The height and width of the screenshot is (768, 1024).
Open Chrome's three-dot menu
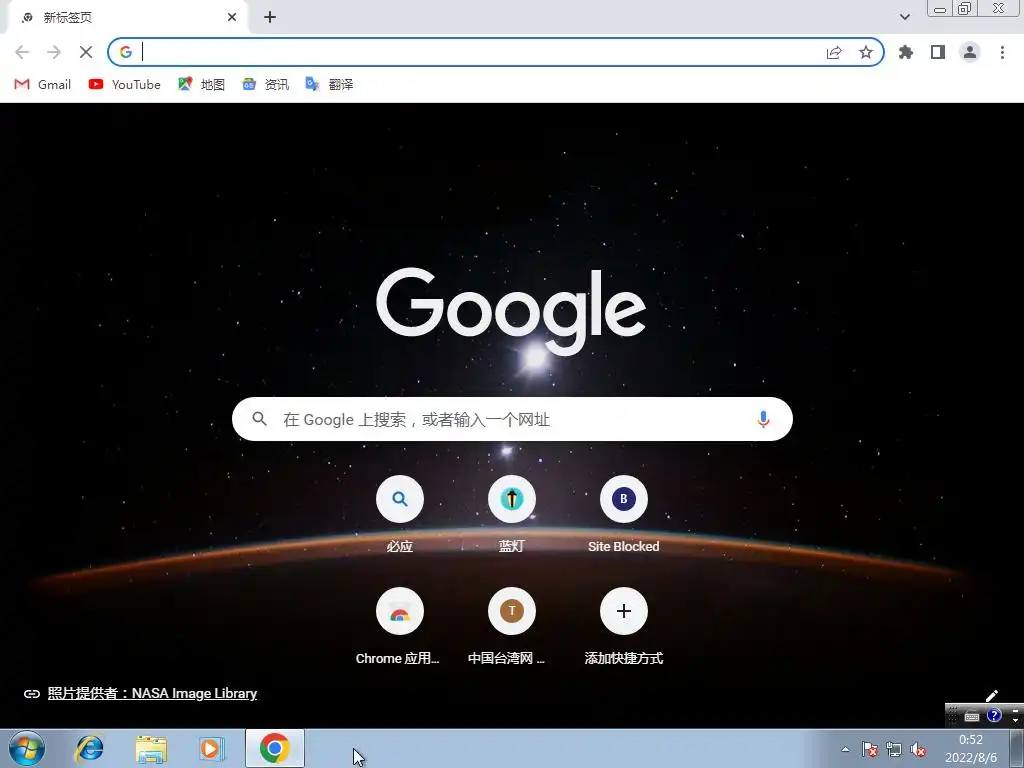click(1002, 52)
